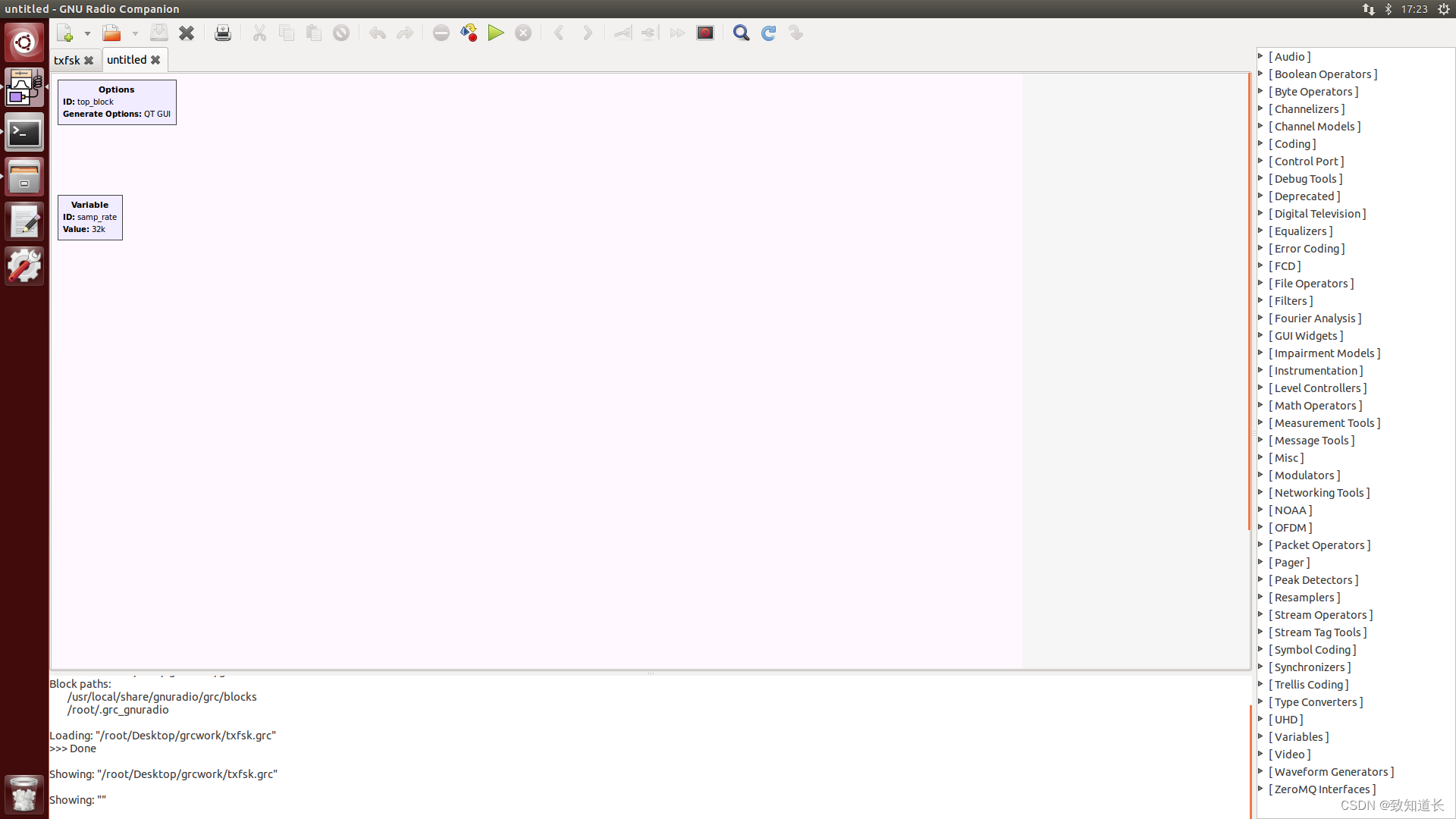Close the txfsk tab
This screenshot has height=819, width=1456.
[89, 60]
